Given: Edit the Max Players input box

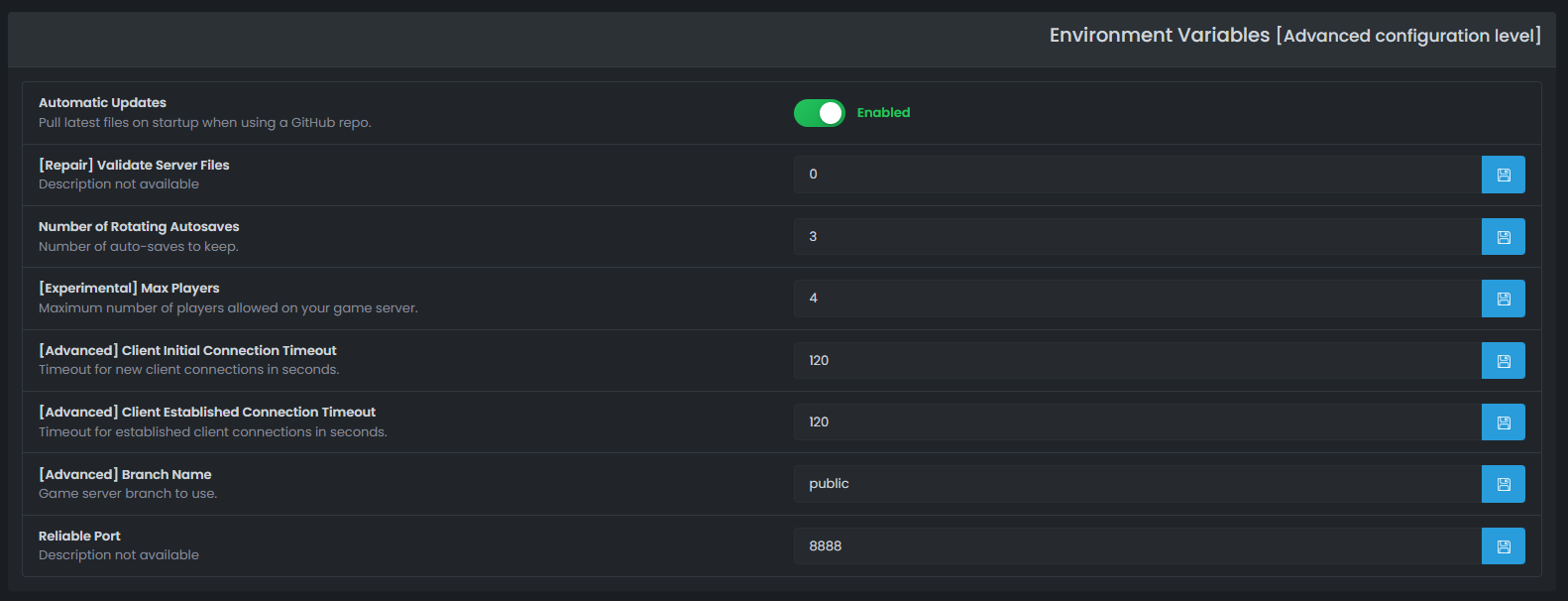Looking at the screenshot, I should [1136, 299].
